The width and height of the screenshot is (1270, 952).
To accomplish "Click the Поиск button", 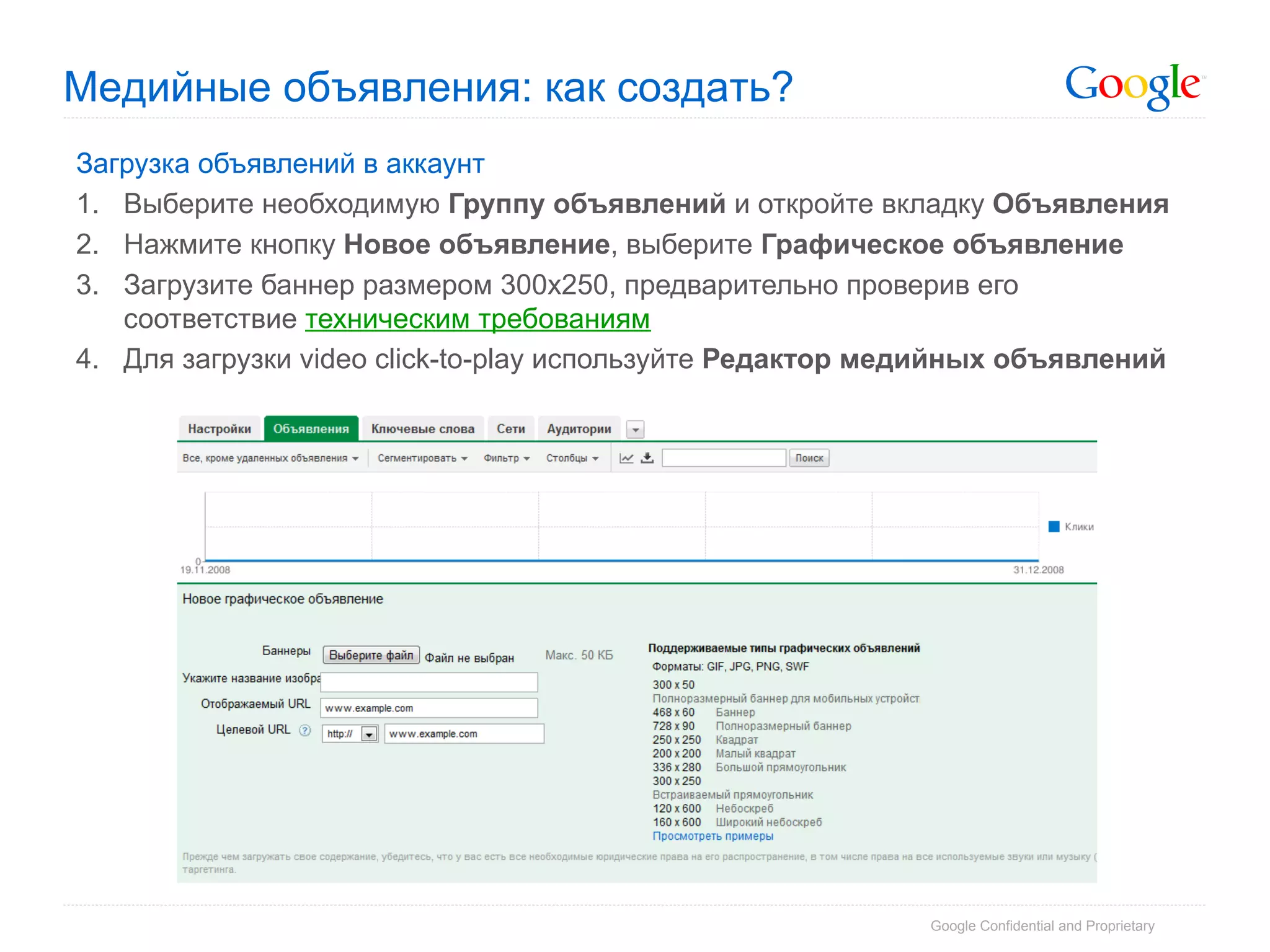I will click(x=809, y=458).
